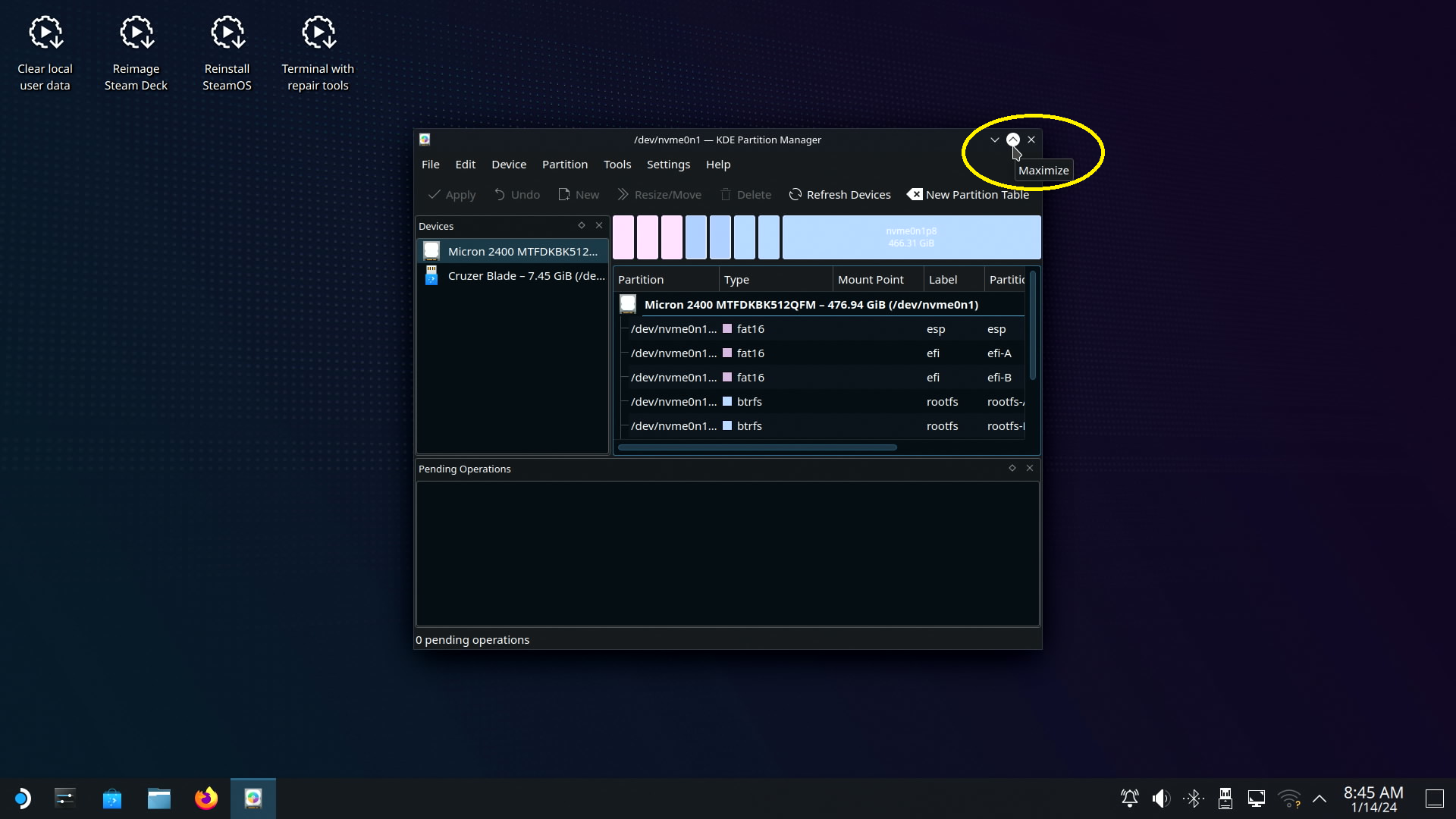
Task: Float the Pending Operations panel
Action: (x=1012, y=468)
